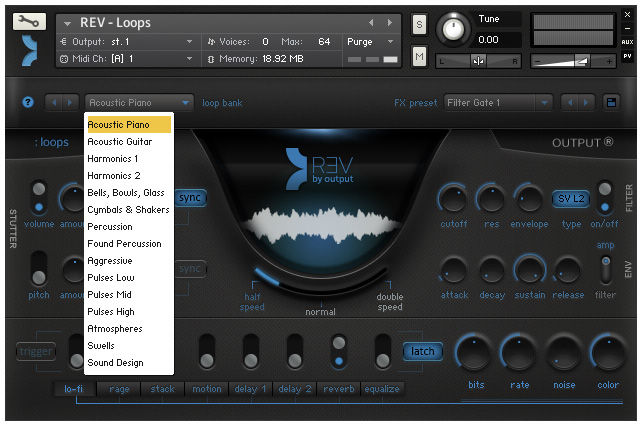Viewport: 642px width, 426px height.
Task: Click the lo-fi bits knob
Action: 475,353
